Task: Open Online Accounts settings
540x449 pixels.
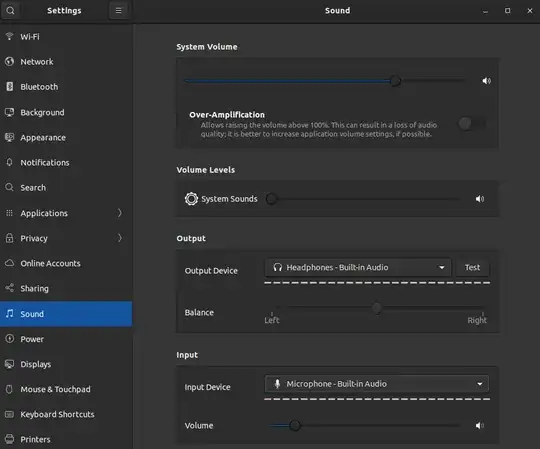Action: pyautogui.click(x=66, y=263)
